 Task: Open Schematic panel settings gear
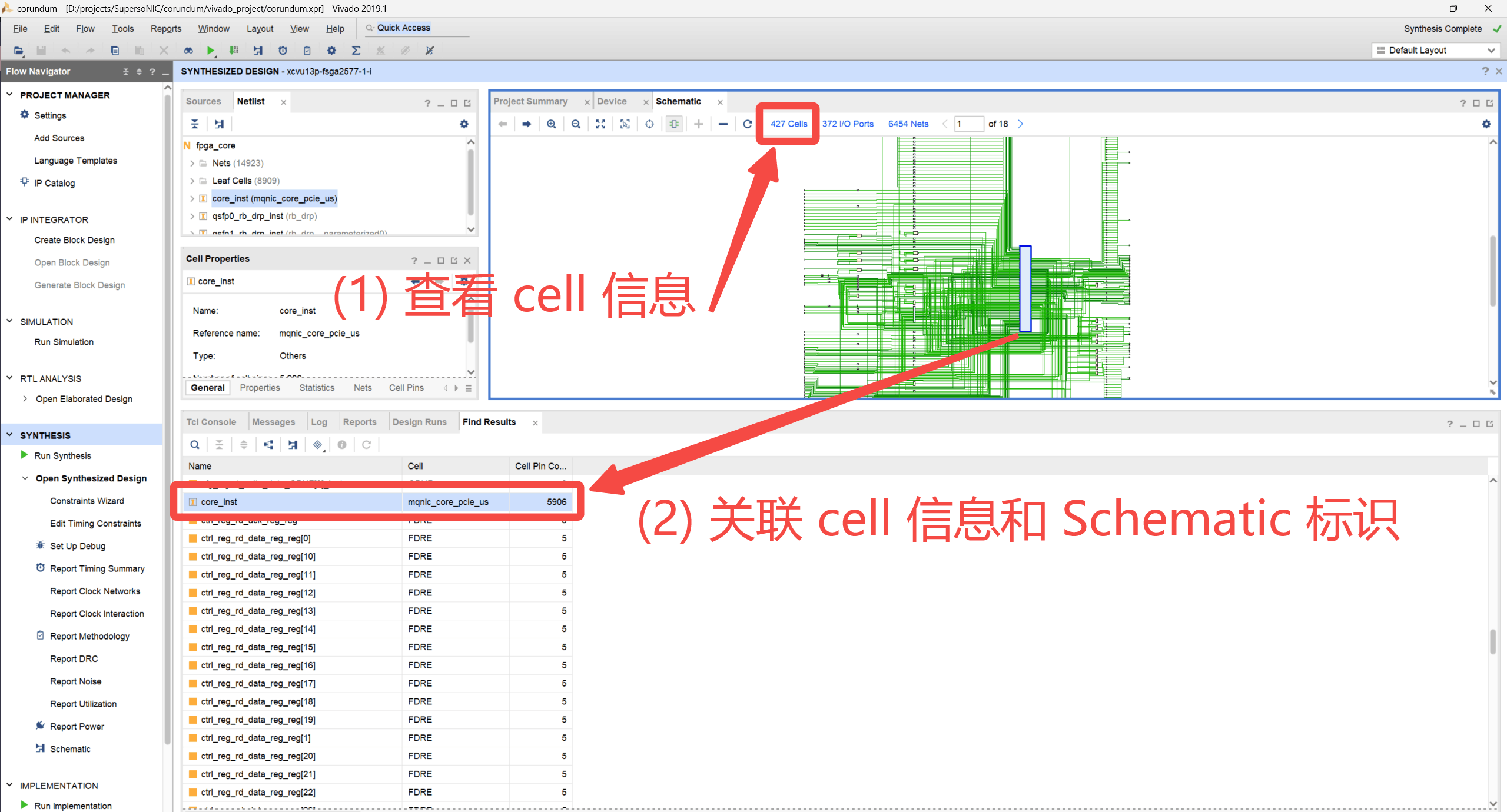[x=1486, y=124]
